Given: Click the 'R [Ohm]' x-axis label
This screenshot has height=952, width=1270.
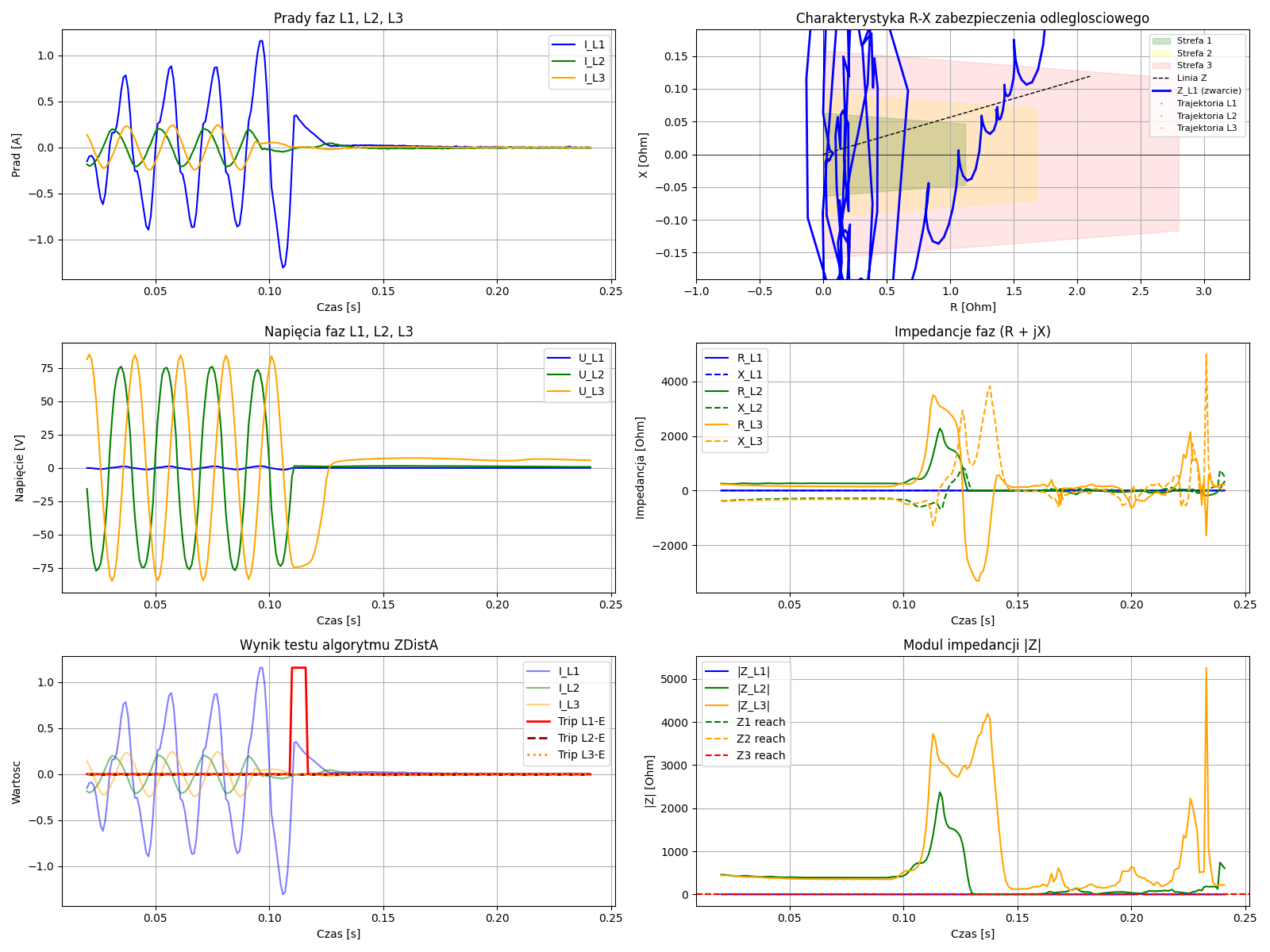Looking at the screenshot, I should 972,307.
